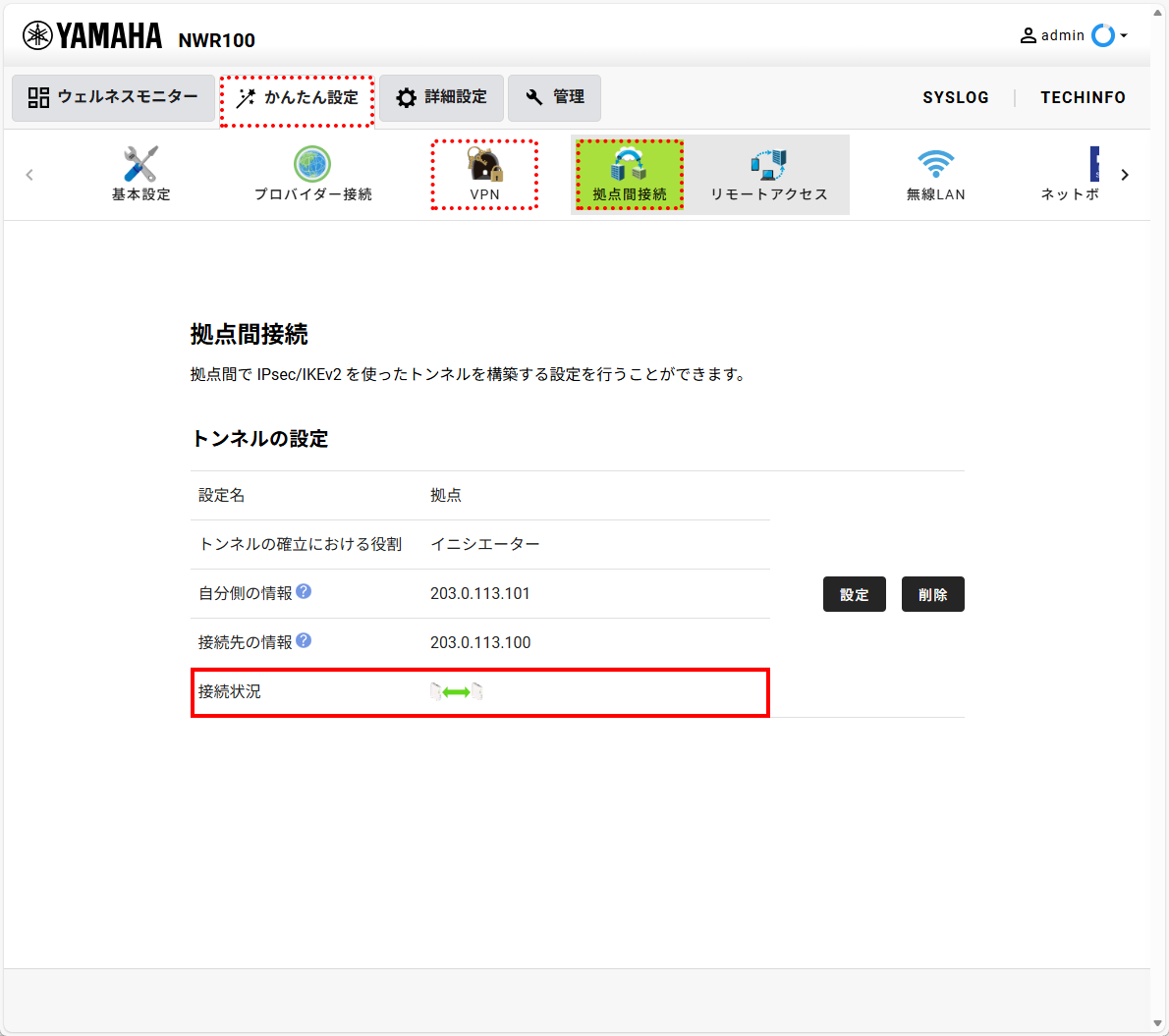The image size is (1169, 1036).
Task: Click the help icon beside 接続先の情報
Action: pos(304,640)
